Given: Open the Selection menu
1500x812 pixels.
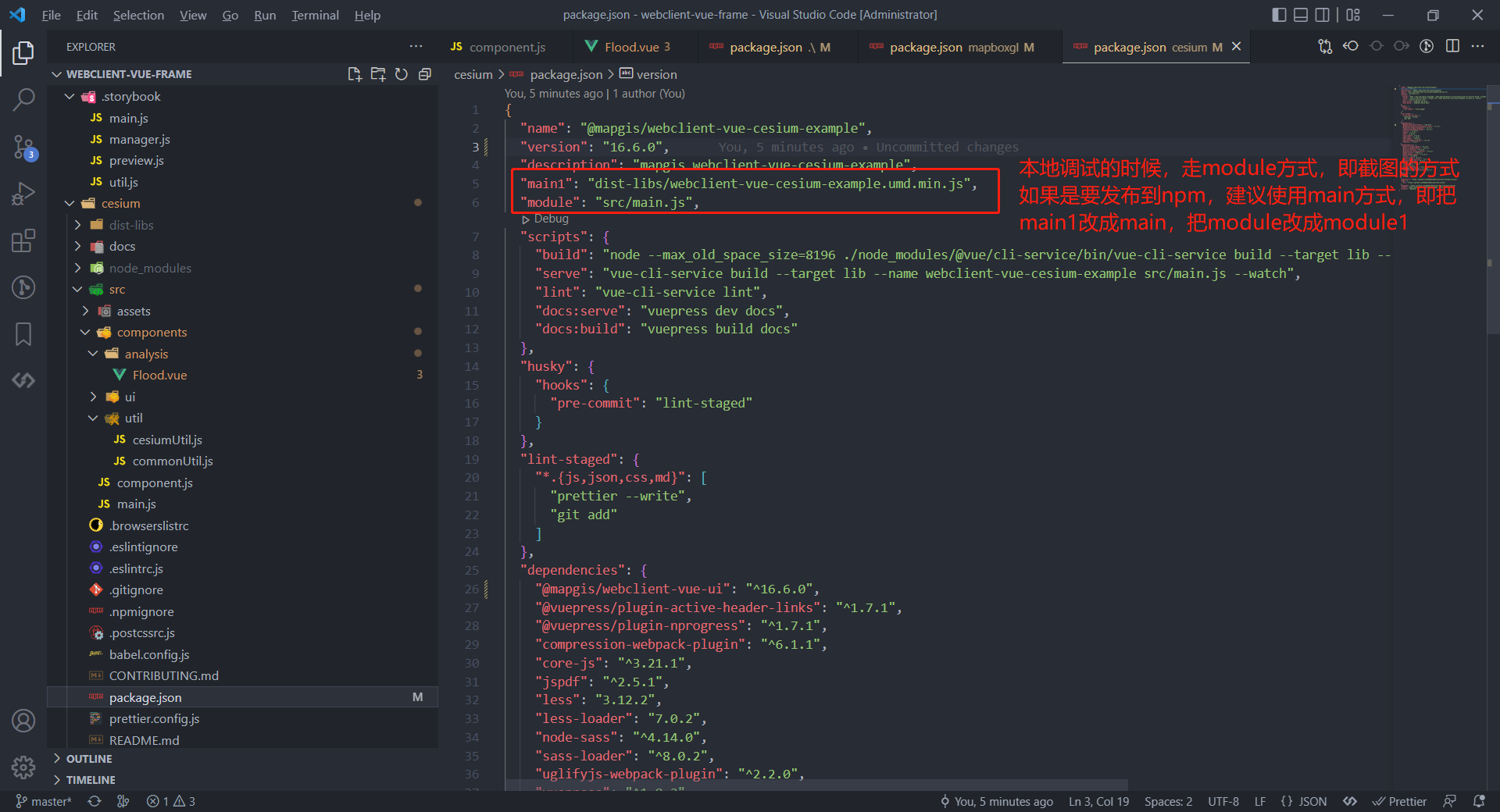Looking at the screenshot, I should [138, 15].
